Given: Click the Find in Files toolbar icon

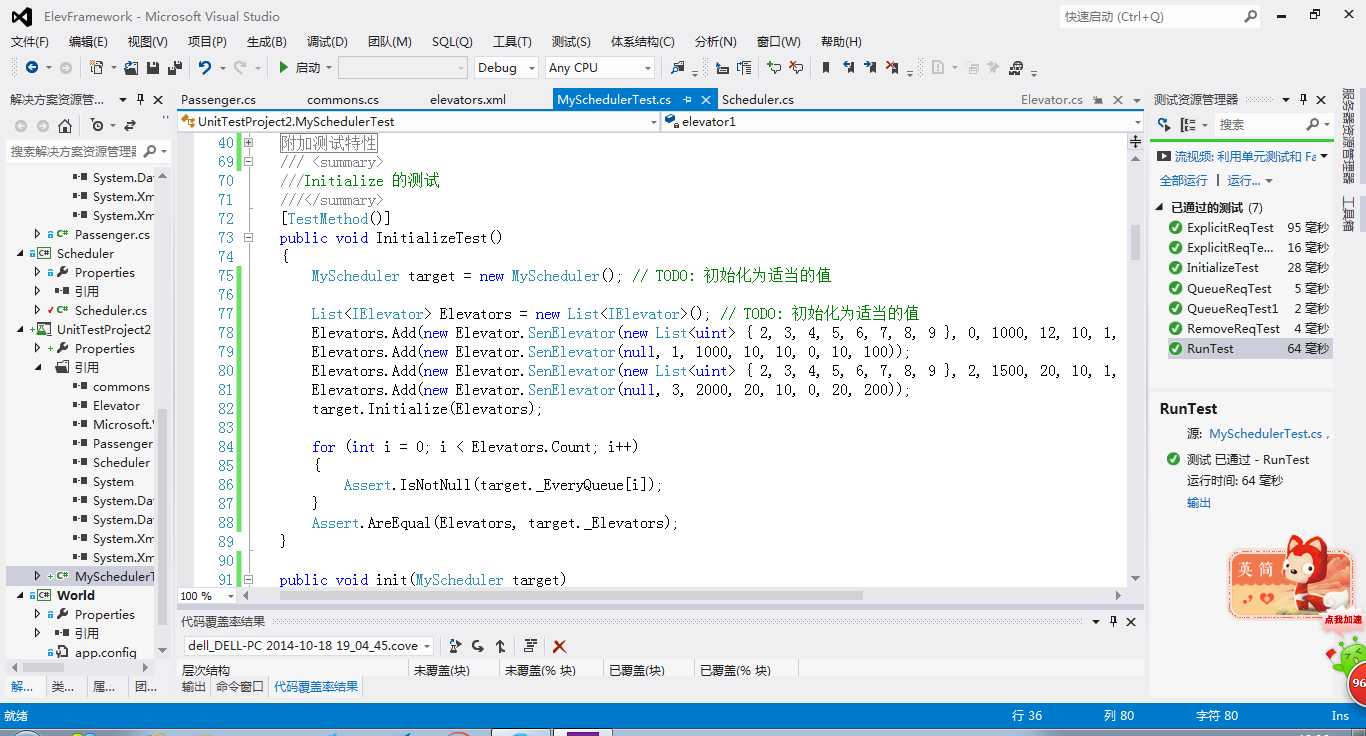Looking at the screenshot, I should (x=678, y=68).
